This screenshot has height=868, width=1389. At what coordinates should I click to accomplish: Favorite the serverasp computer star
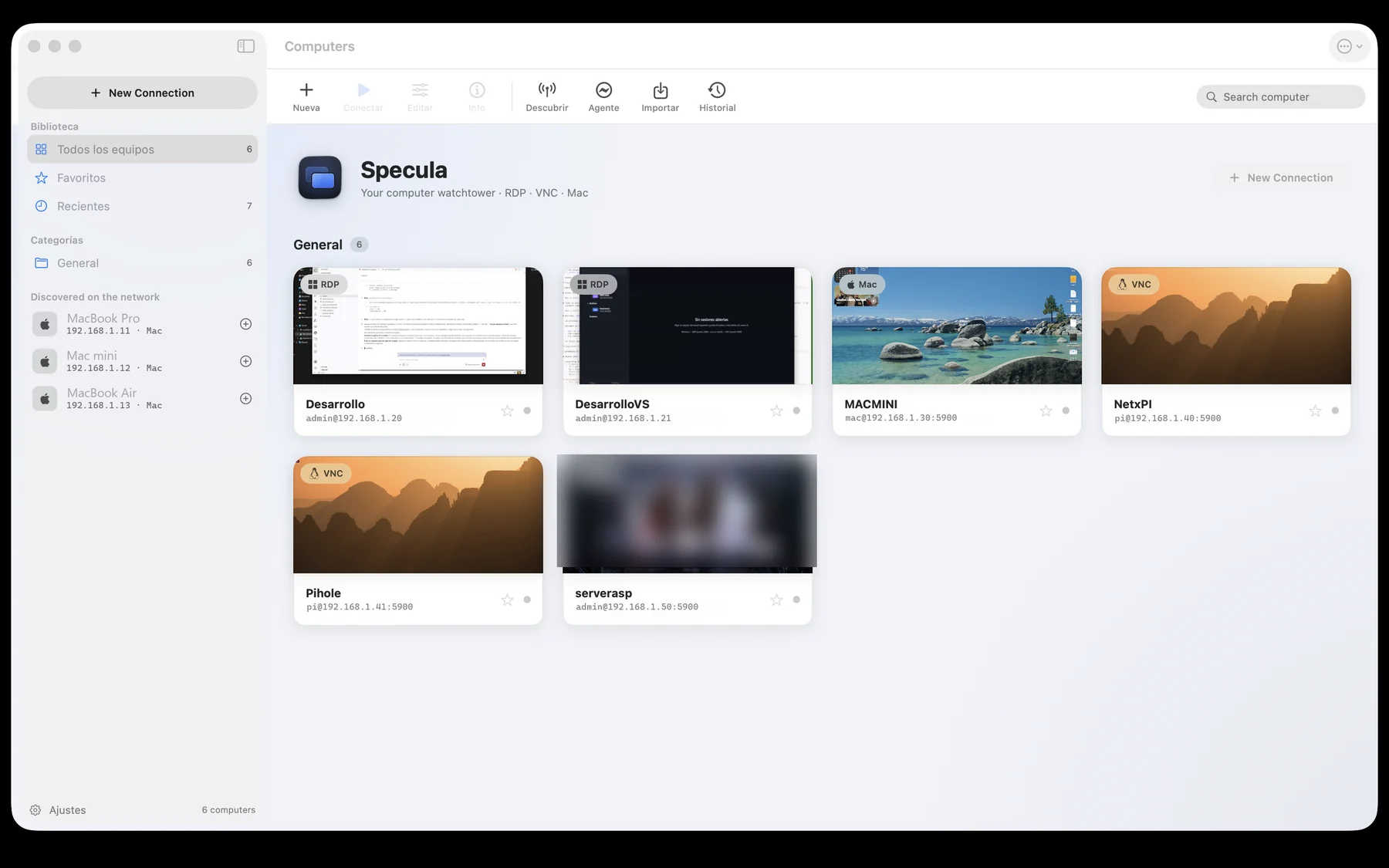click(776, 599)
